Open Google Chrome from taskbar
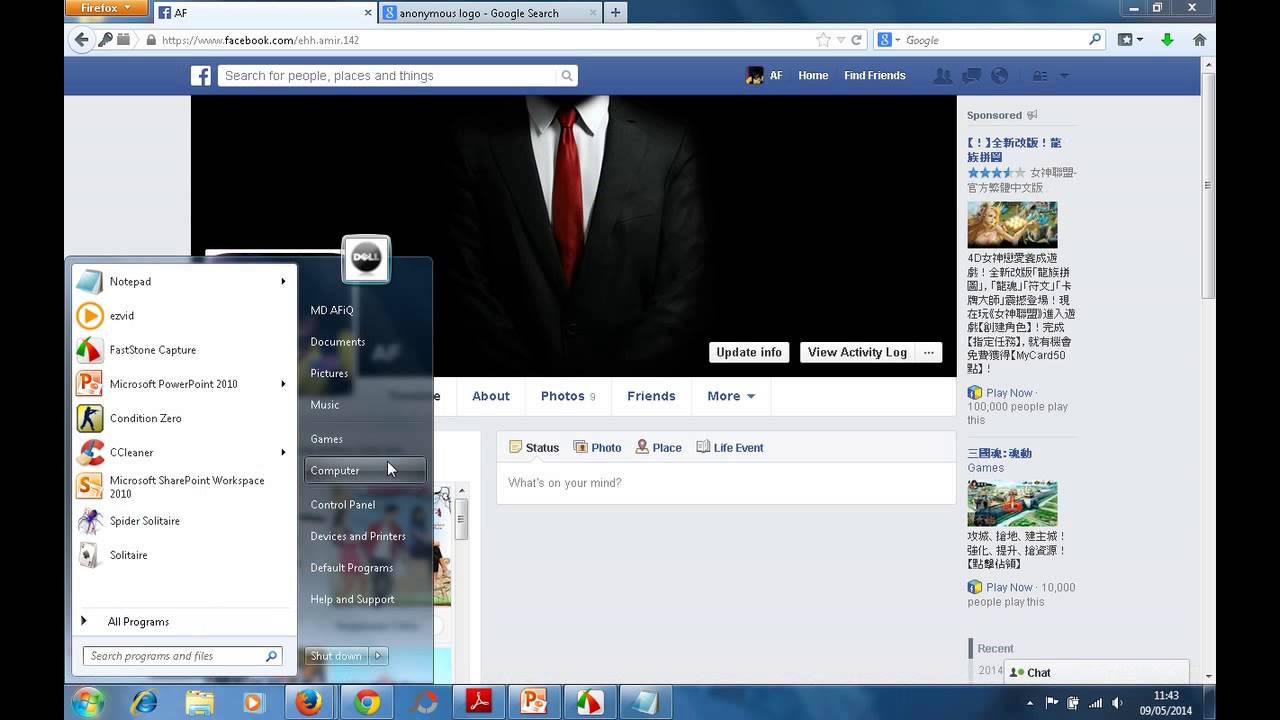 point(367,703)
